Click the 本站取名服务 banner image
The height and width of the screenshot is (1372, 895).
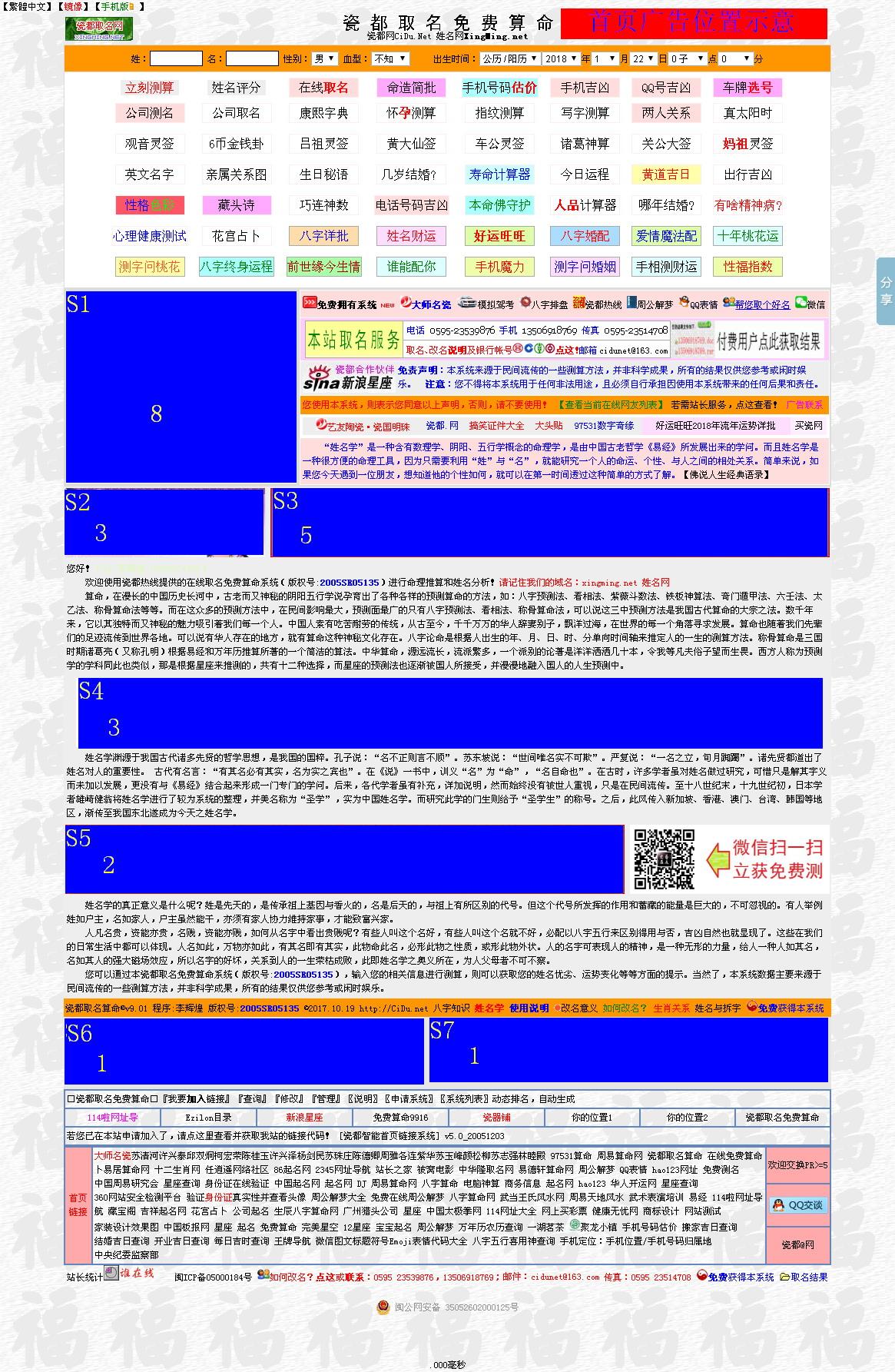tap(353, 339)
